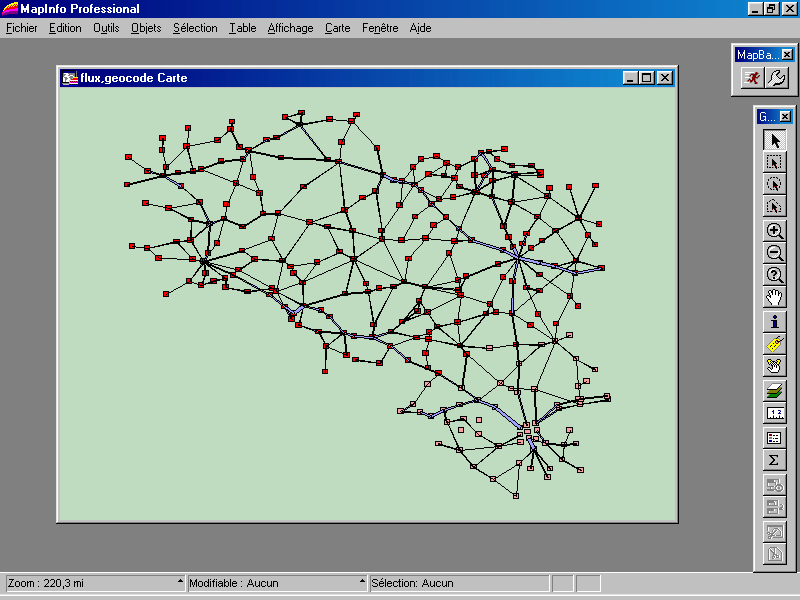Viewport: 800px width, 600px height.
Task: Choose the Polygon Select tool
Action: tap(774, 207)
